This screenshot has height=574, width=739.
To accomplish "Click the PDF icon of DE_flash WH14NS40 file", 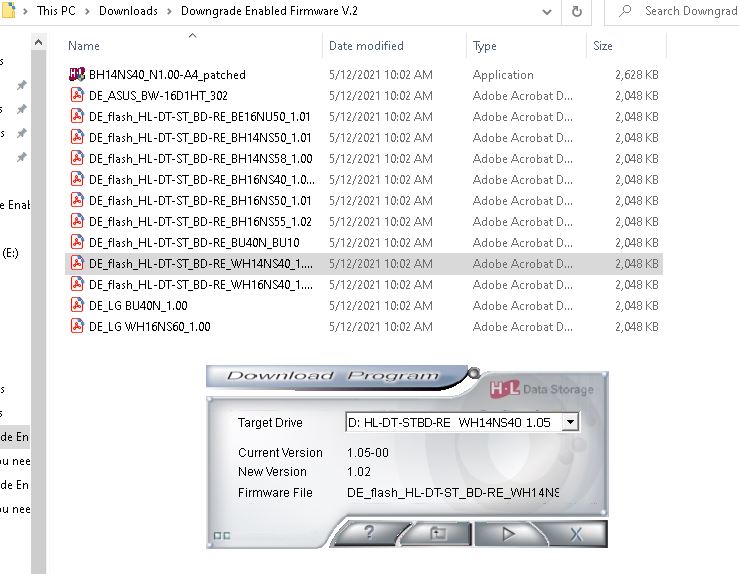I will (x=77, y=263).
